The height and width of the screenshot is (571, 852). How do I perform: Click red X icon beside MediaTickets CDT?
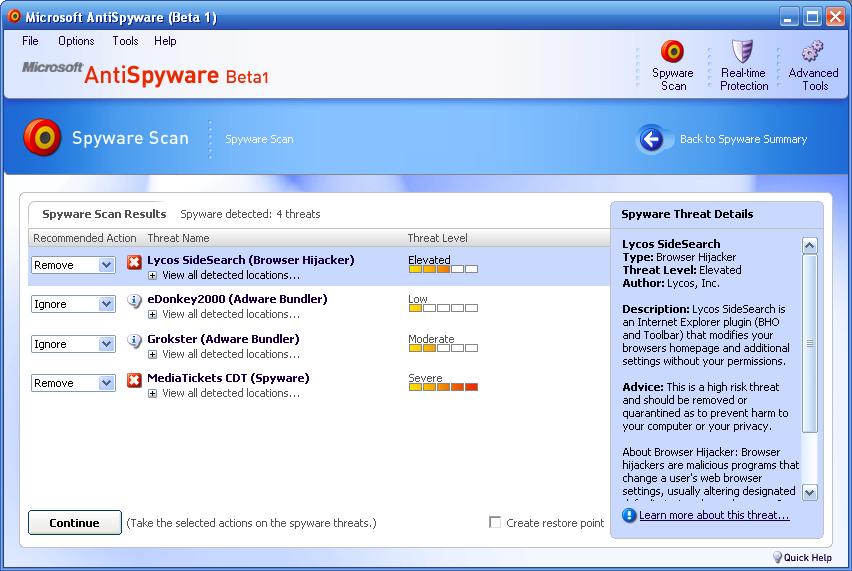point(134,380)
